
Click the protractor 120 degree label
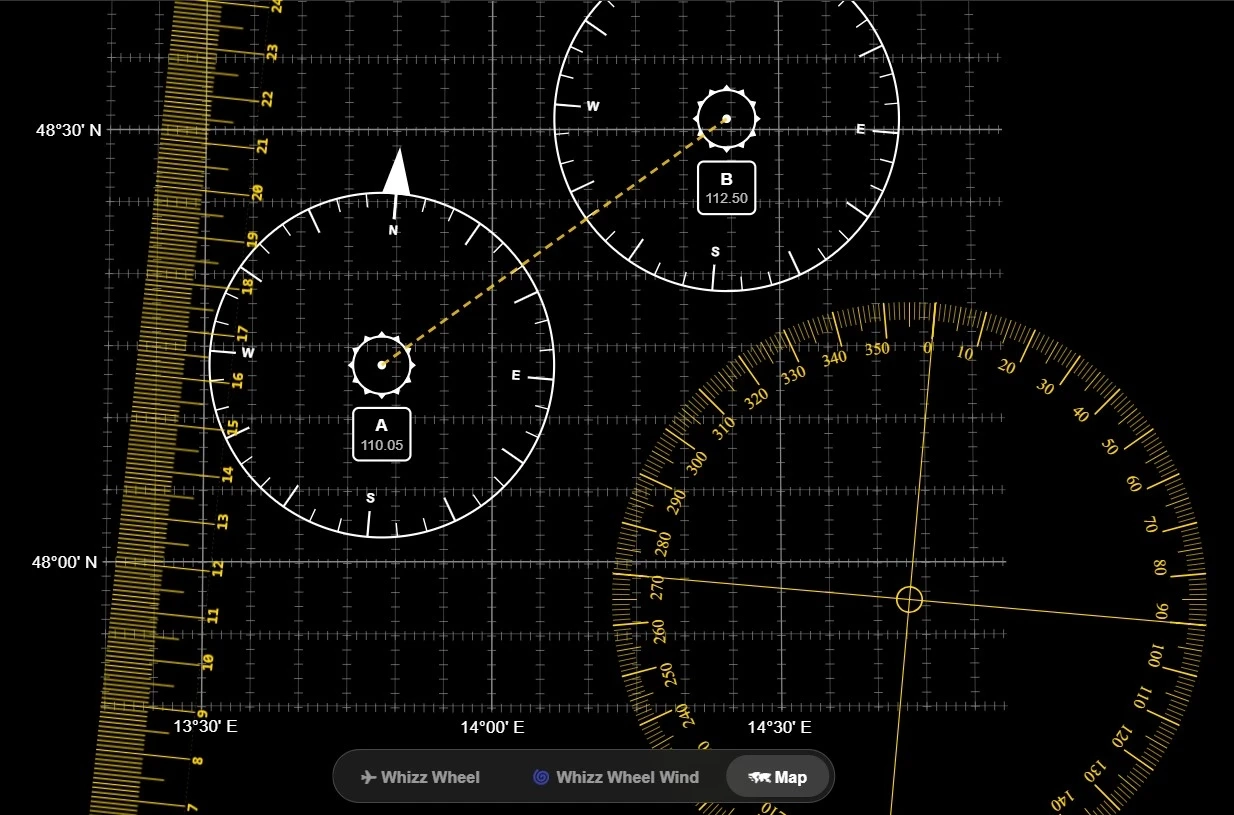[x=1121, y=735]
